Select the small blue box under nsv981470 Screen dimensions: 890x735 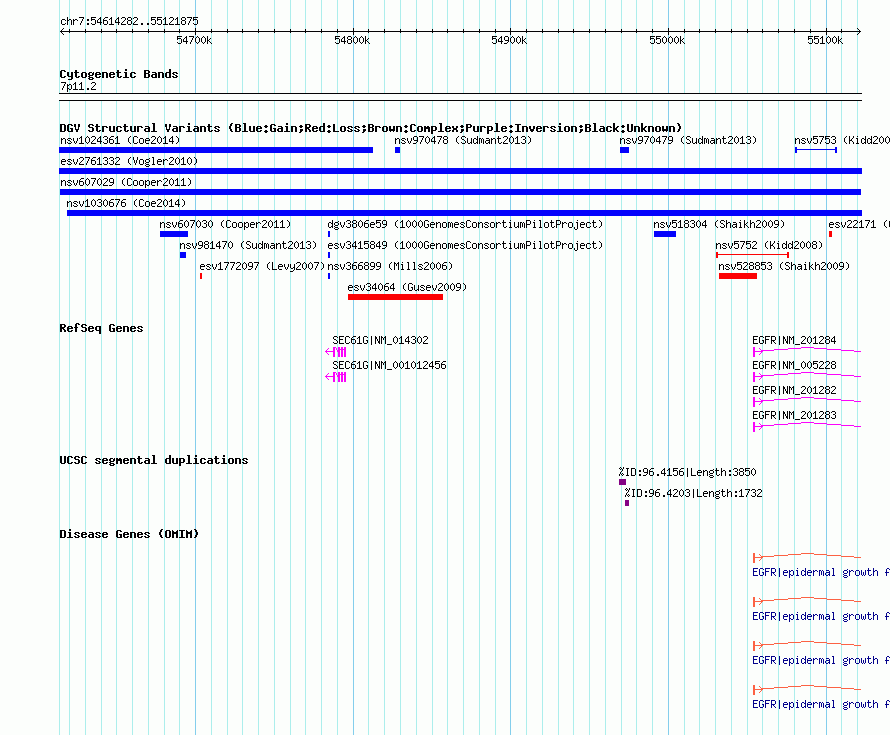(183, 255)
